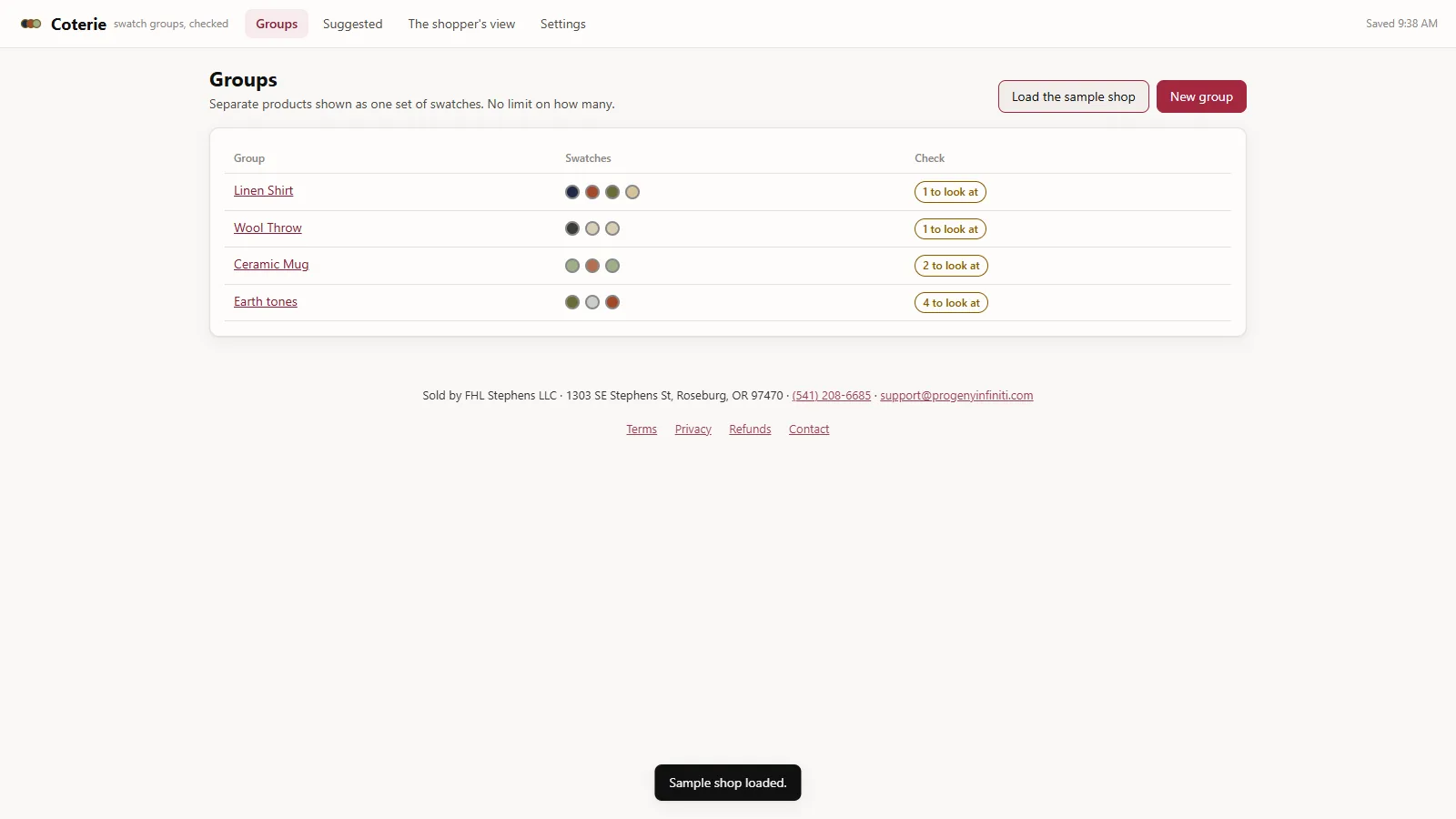Open the Refunds footer link
The height and width of the screenshot is (819, 1456).
[x=750, y=429]
